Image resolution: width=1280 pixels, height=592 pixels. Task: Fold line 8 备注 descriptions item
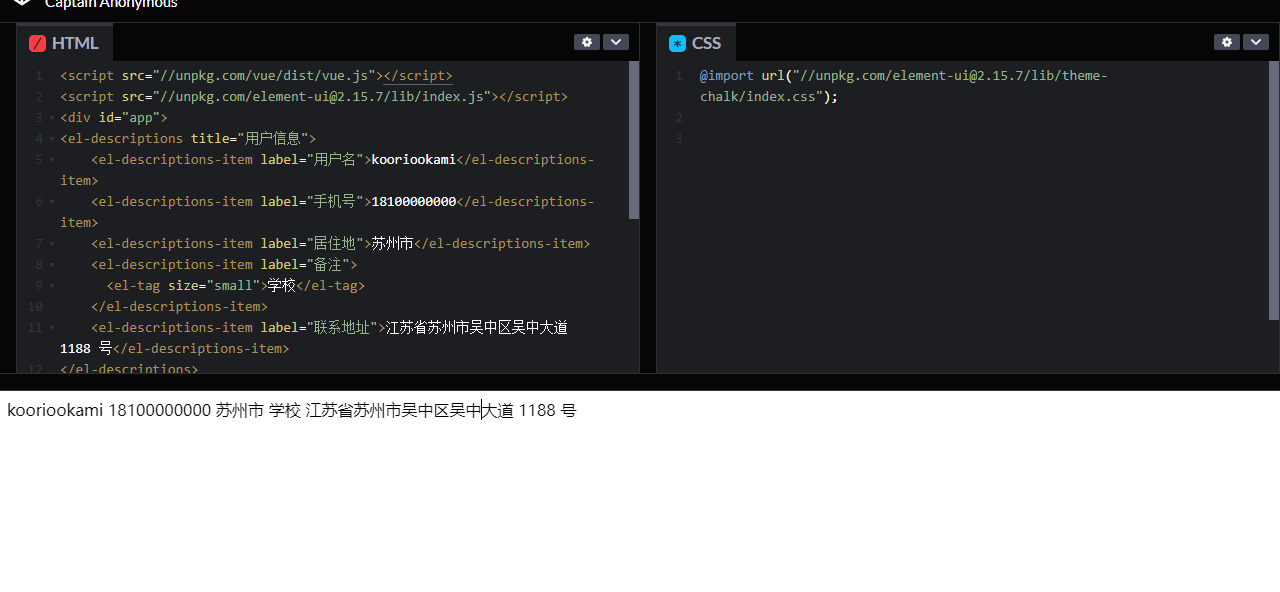coord(51,265)
